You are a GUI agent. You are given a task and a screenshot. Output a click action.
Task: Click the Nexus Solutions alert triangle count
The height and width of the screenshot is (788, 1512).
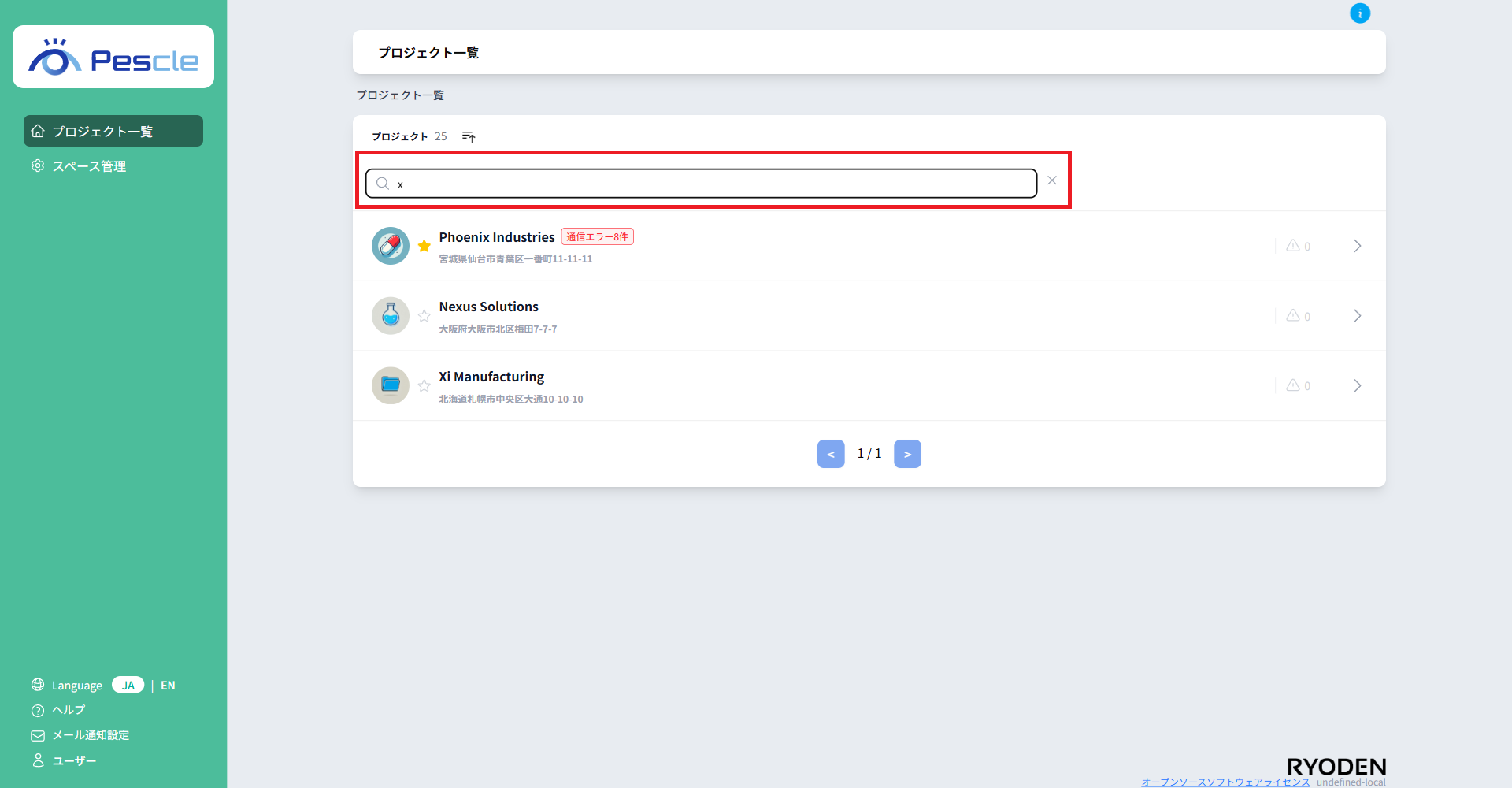pos(1299,316)
